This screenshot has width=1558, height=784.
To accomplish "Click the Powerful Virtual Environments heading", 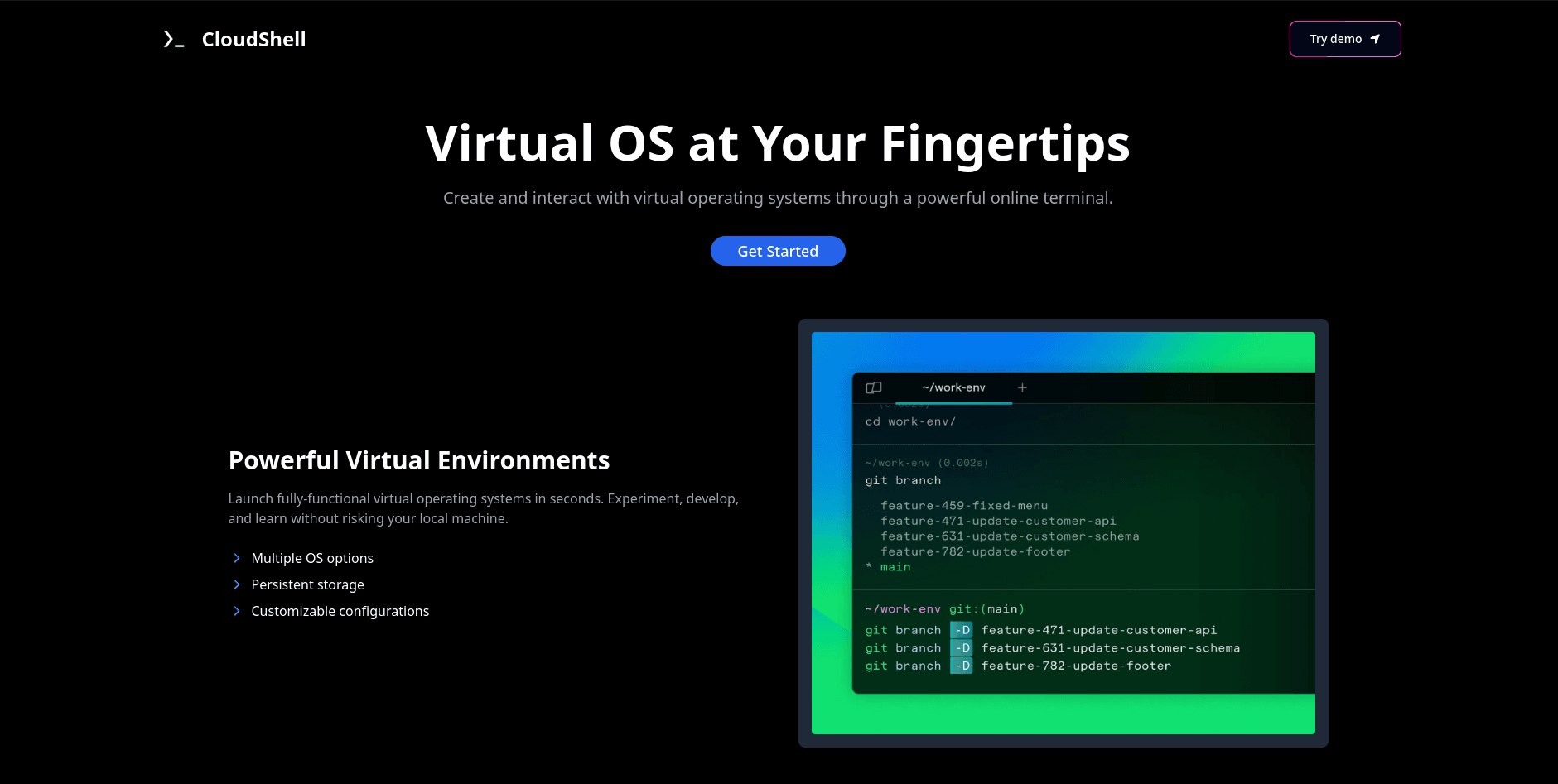I will pyautogui.click(x=418, y=460).
